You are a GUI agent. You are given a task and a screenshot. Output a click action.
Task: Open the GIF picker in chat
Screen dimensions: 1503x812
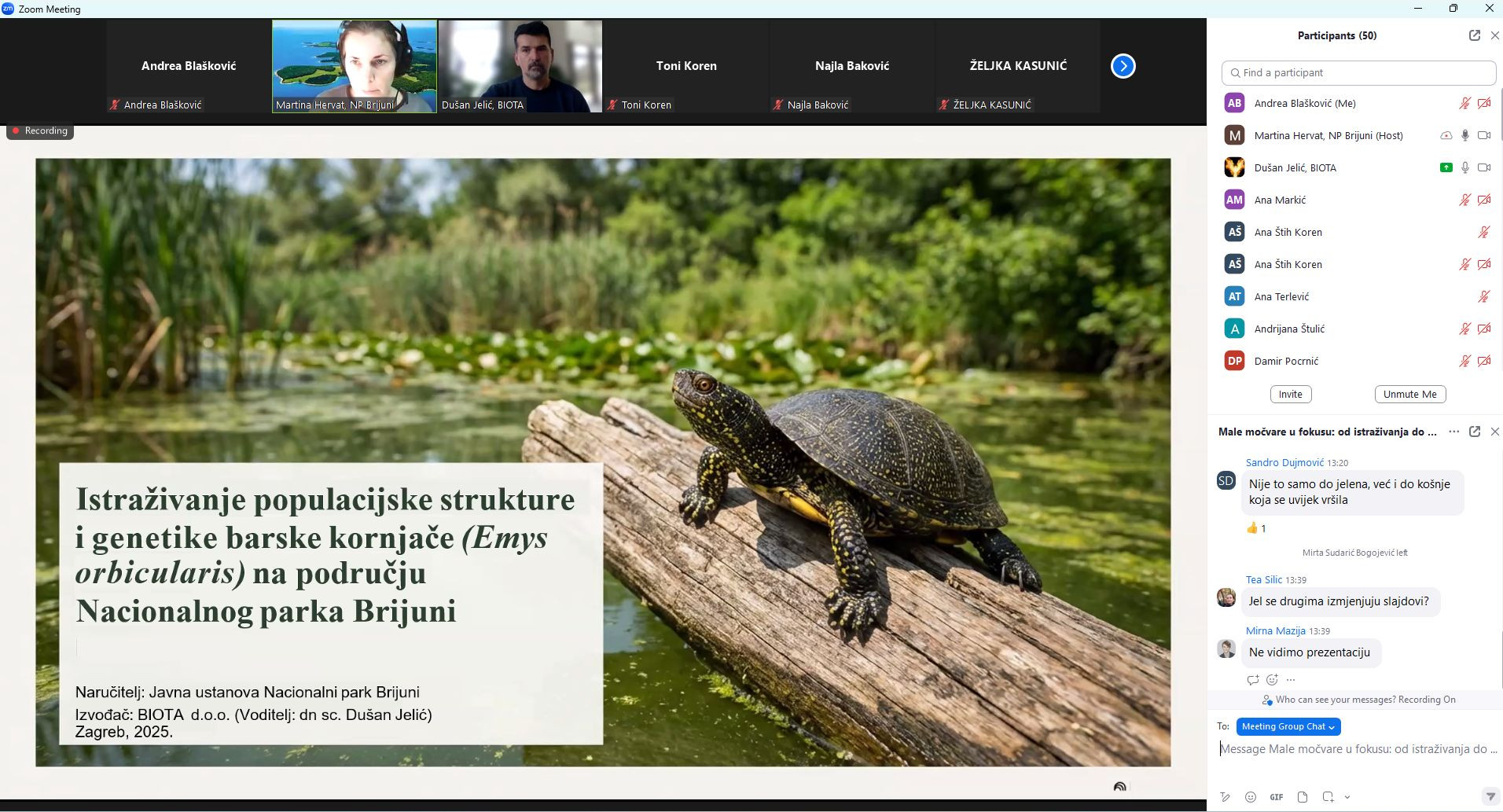[1277, 797]
